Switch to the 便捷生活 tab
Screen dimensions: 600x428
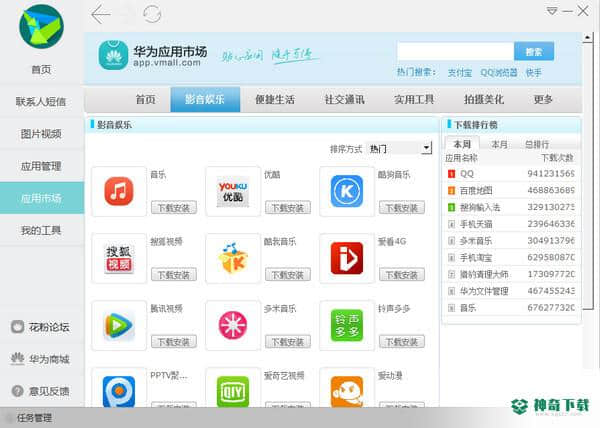point(275,99)
